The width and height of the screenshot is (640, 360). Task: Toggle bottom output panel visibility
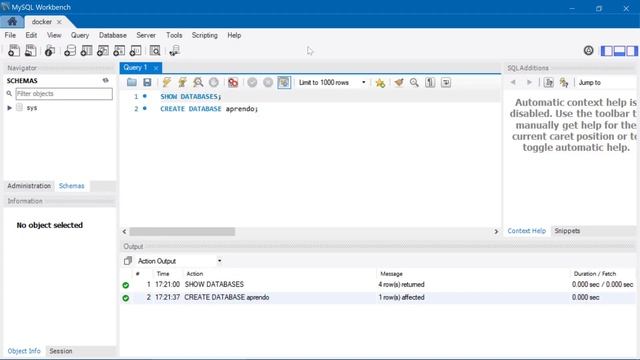pos(619,51)
